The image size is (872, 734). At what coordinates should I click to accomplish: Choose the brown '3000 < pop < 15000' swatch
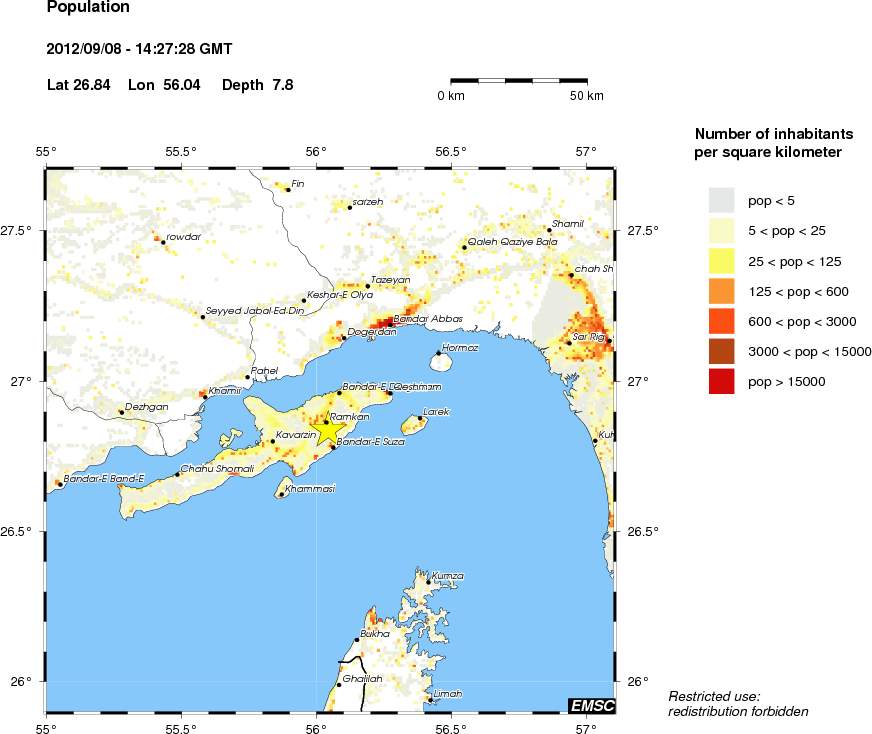pos(721,351)
